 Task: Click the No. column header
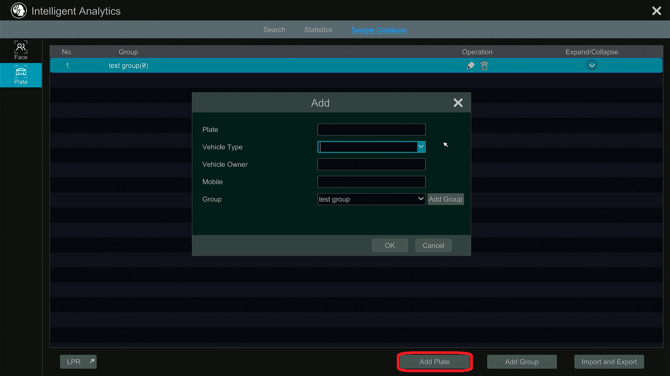tap(67, 52)
